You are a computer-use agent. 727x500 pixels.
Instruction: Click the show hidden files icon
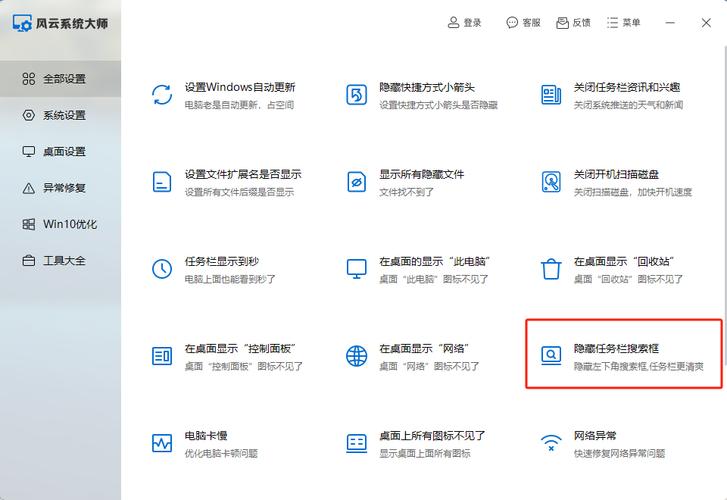tap(357, 182)
